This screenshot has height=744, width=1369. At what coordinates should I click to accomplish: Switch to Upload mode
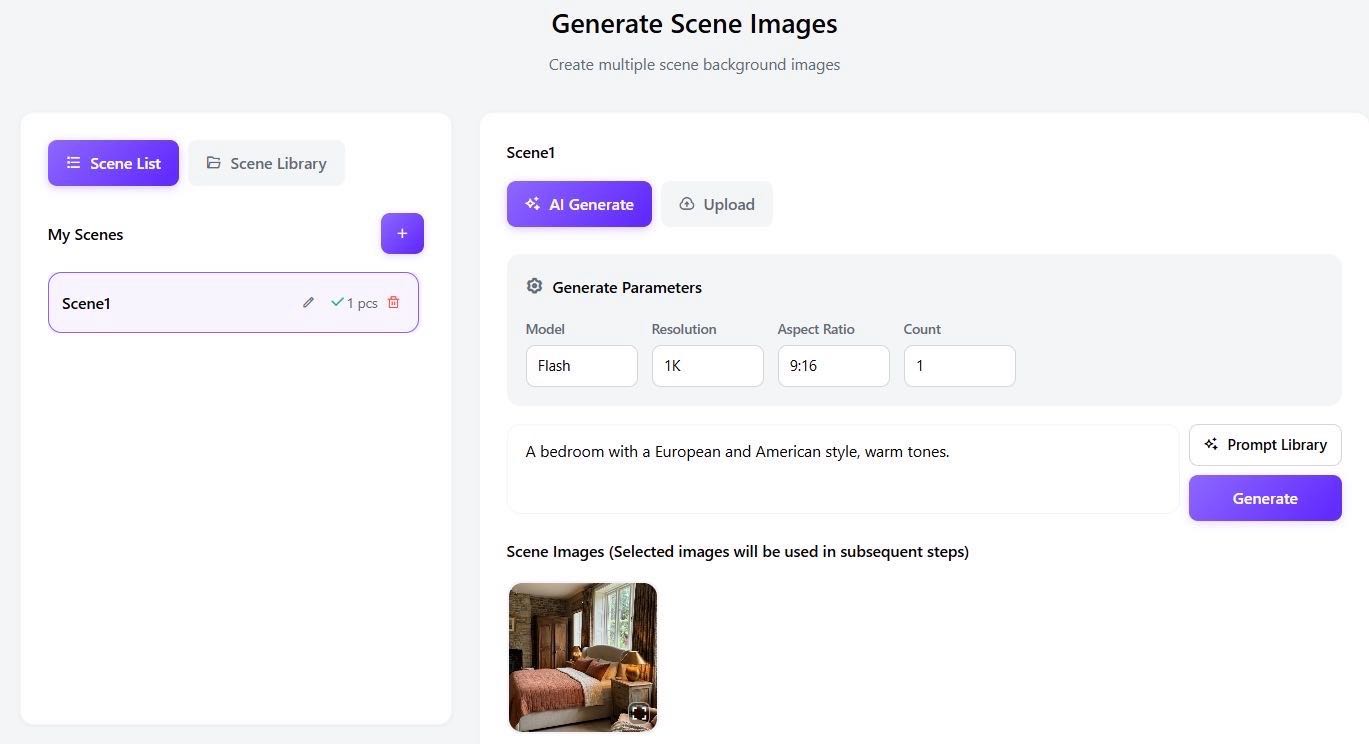pyautogui.click(x=716, y=204)
